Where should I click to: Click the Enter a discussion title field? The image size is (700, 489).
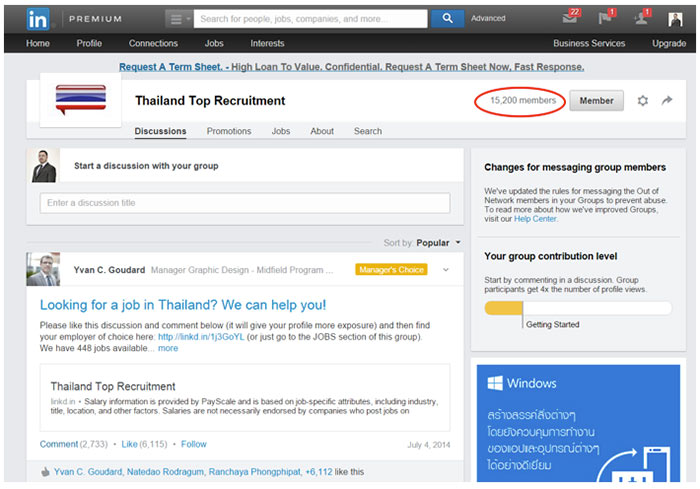point(245,203)
